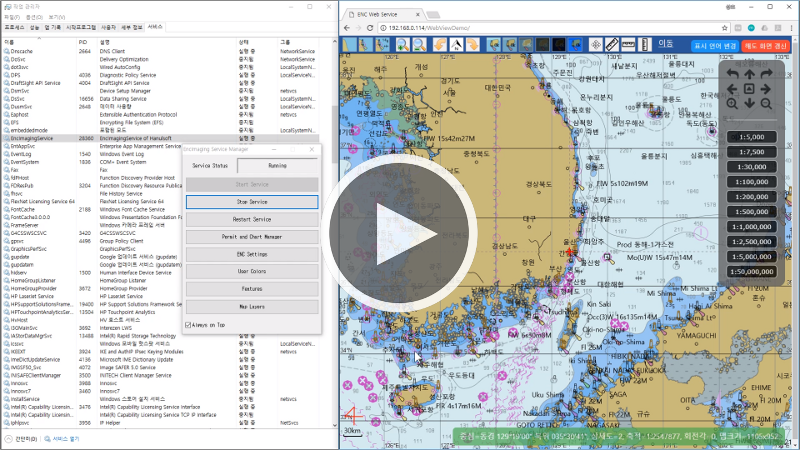Image resolution: width=800 pixels, height=450 pixels.
Task: Set chart scale to 1:500,000
Action: pyautogui.click(x=752, y=212)
